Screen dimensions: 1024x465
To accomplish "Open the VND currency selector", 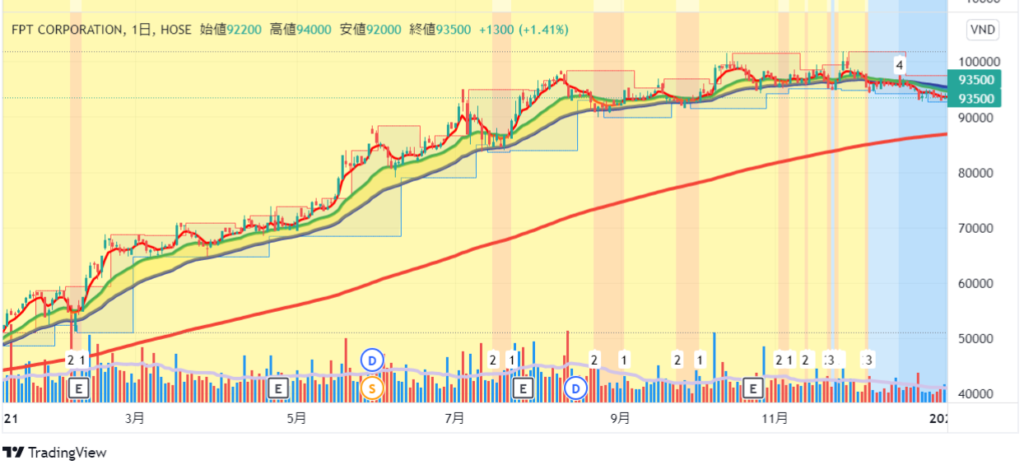I will (983, 30).
